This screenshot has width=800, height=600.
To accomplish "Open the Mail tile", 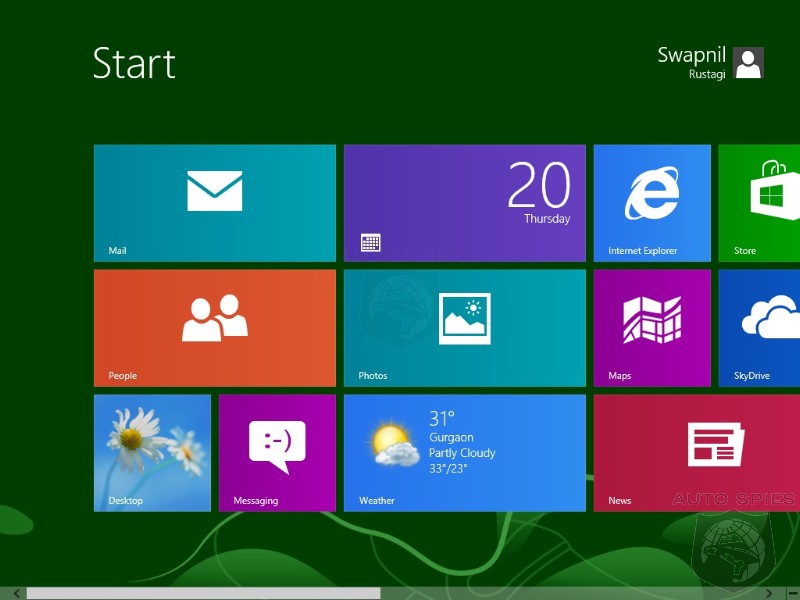I will click(x=215, y=203).
